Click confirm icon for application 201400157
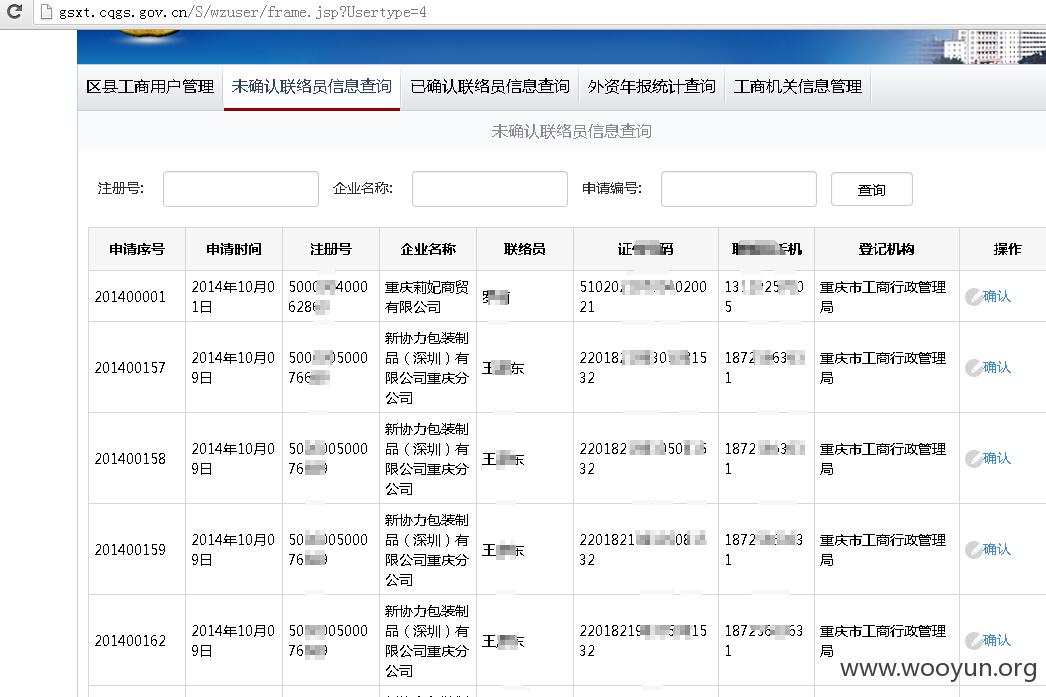The height and width of the screenshot is (697, 1046). (973, 368)
